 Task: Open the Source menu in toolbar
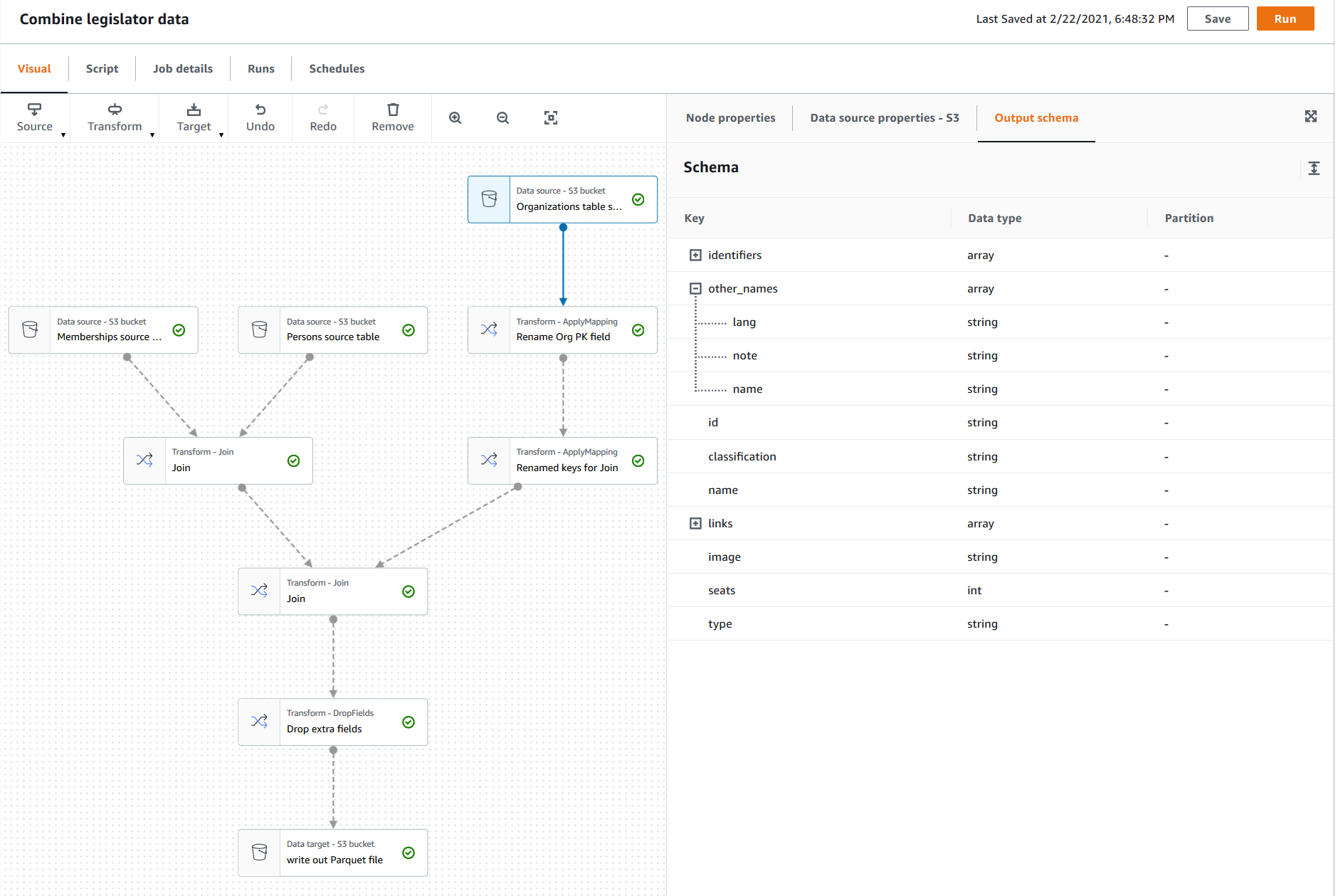tap(35, 117)
